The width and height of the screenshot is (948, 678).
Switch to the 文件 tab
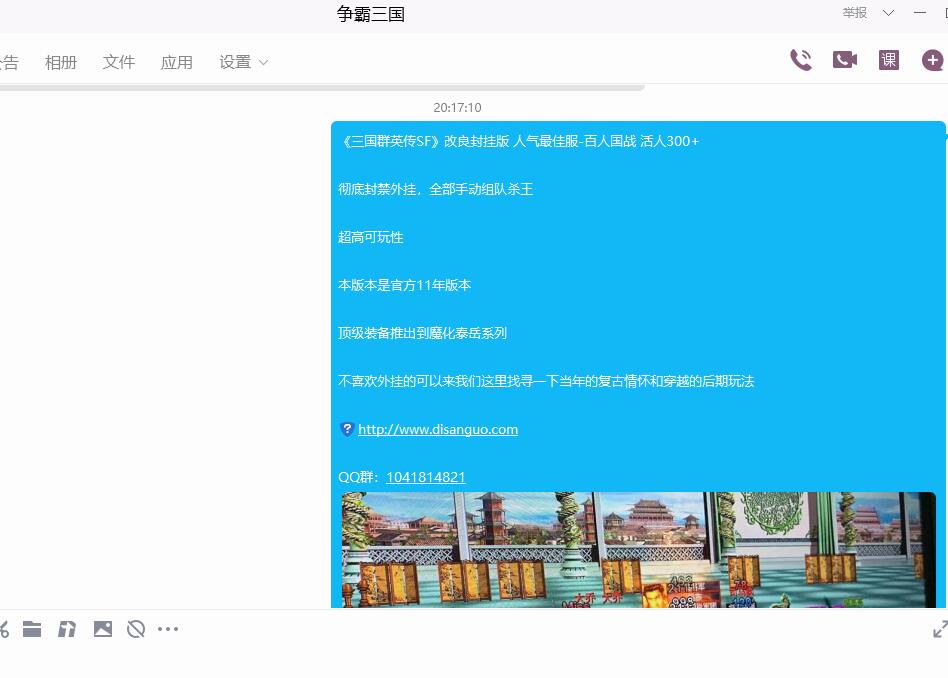118,62
